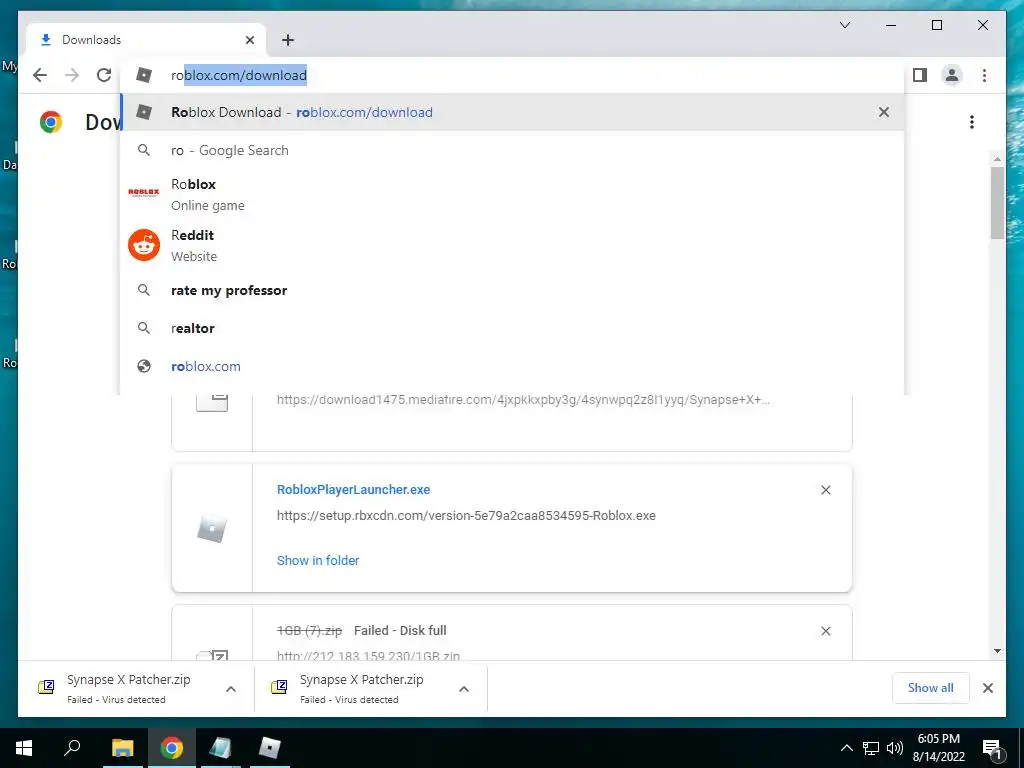1024x768 pixels.
Task: Remove RobloxPlayerLauncher.exe from list
Action: 825,490
